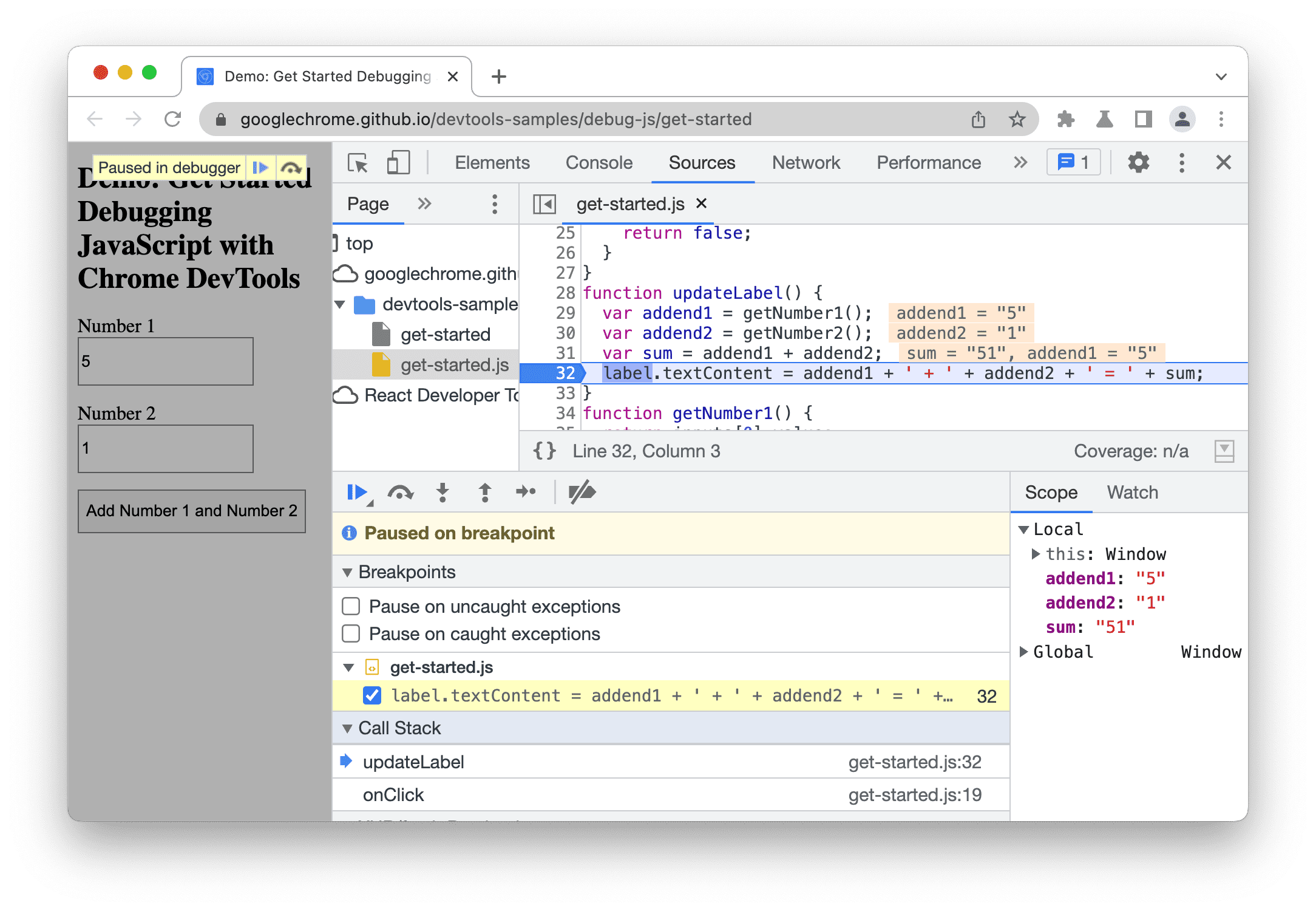Screen dimensions: 1316x911
Task: Toggle Pause on uncaught exceptions checkbox
Action: coord(352,605)
